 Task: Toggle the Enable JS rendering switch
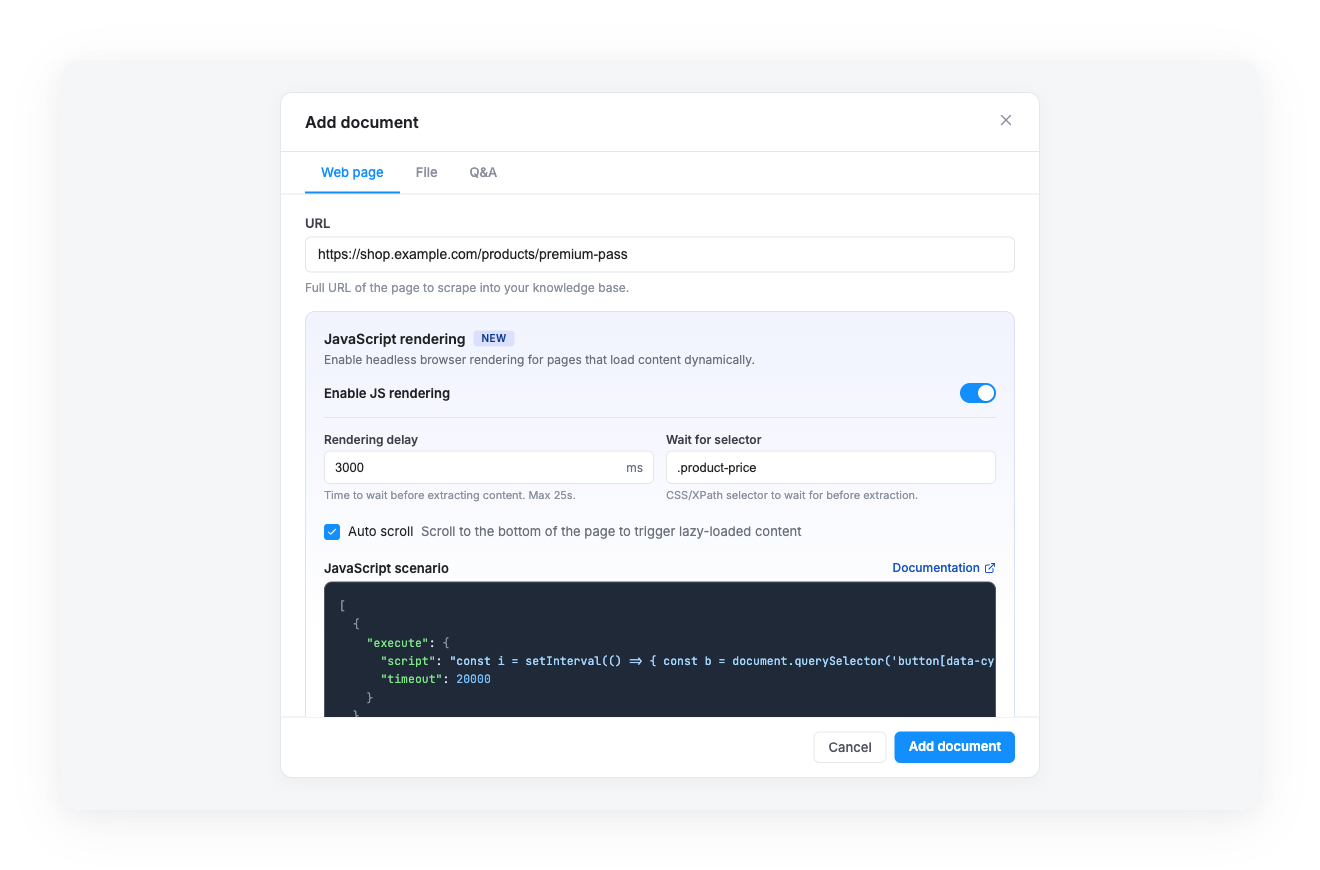[978, 393]
